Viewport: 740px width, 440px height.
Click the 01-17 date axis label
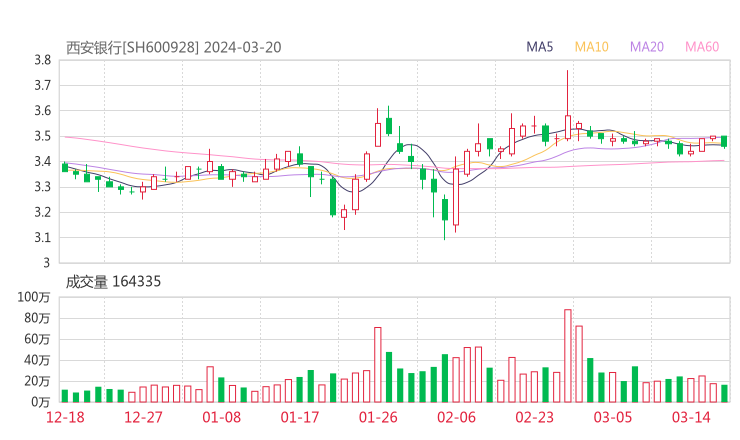click(300, 417)
